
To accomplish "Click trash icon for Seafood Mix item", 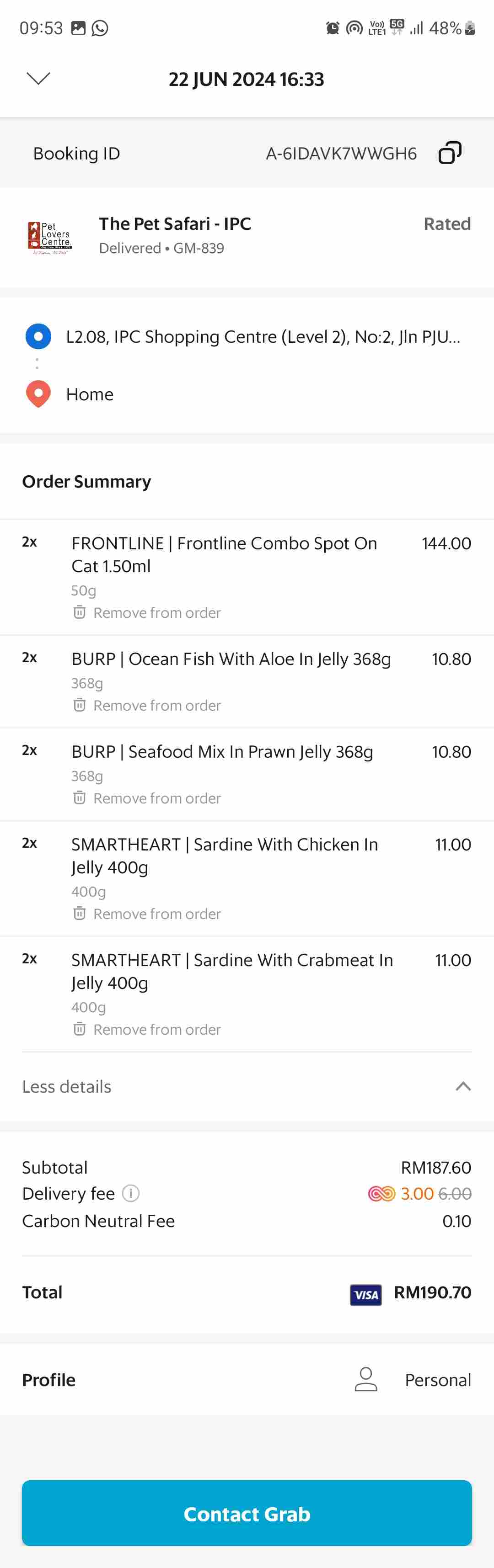I will tap(79, 797).
